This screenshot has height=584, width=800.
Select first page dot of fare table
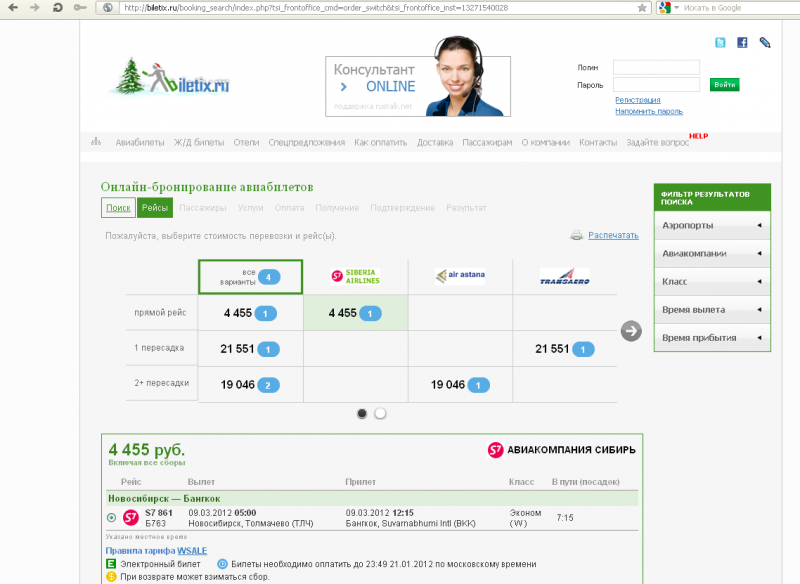[362, 414]
